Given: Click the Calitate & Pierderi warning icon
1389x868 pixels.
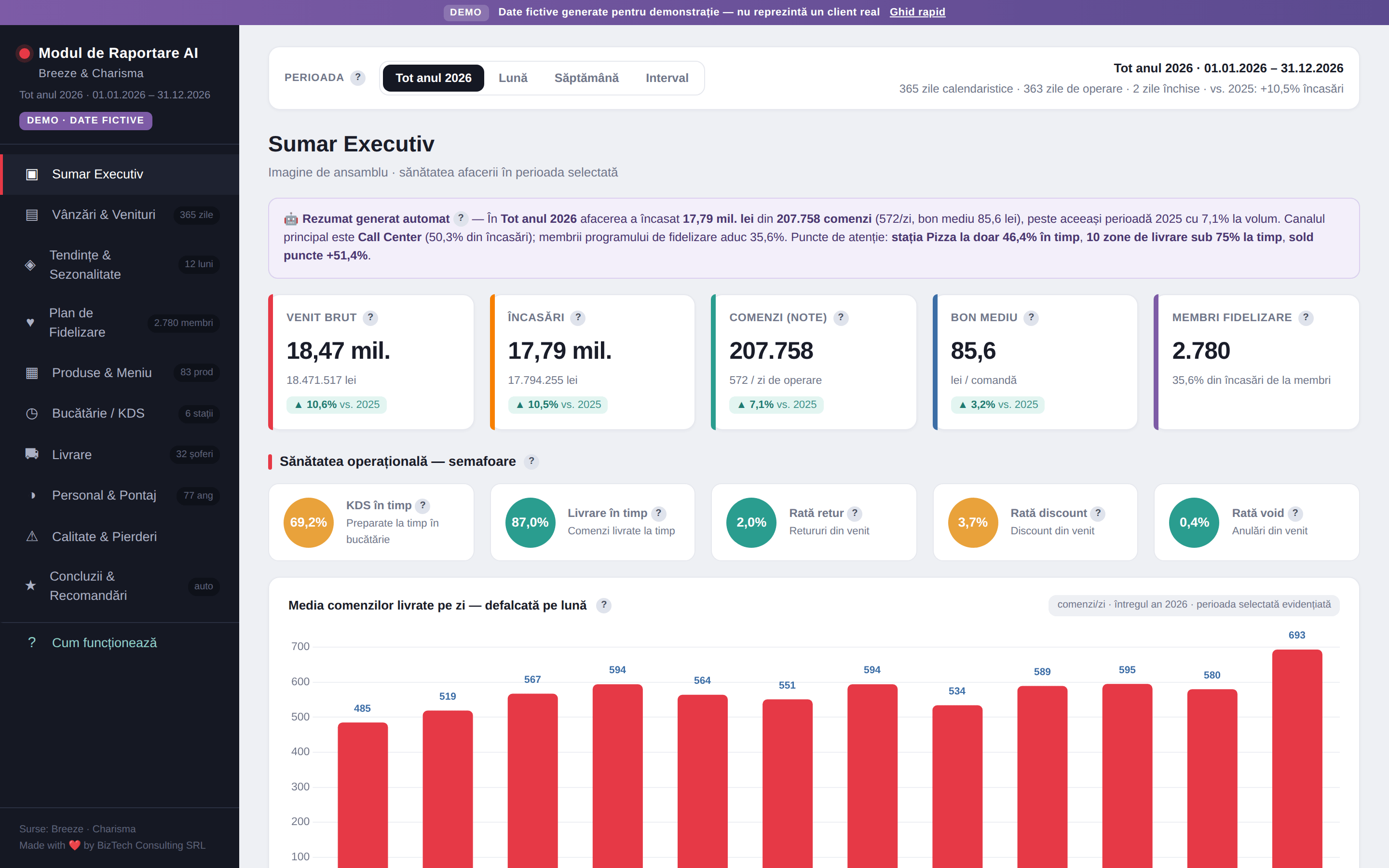Looking at the screenshot, I should [31, 536].
